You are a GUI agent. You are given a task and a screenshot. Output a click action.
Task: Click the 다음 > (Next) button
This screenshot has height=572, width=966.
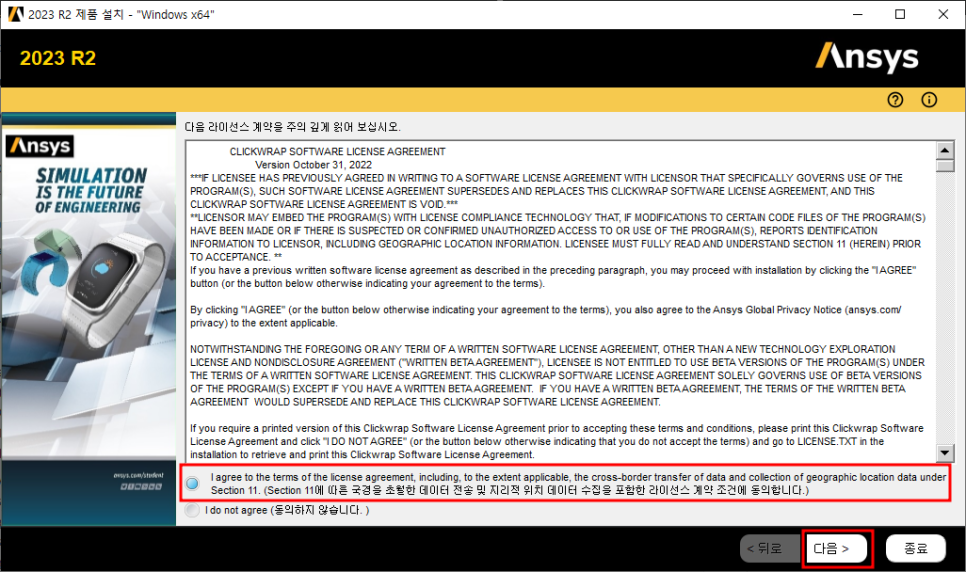[x=837, y=548]
